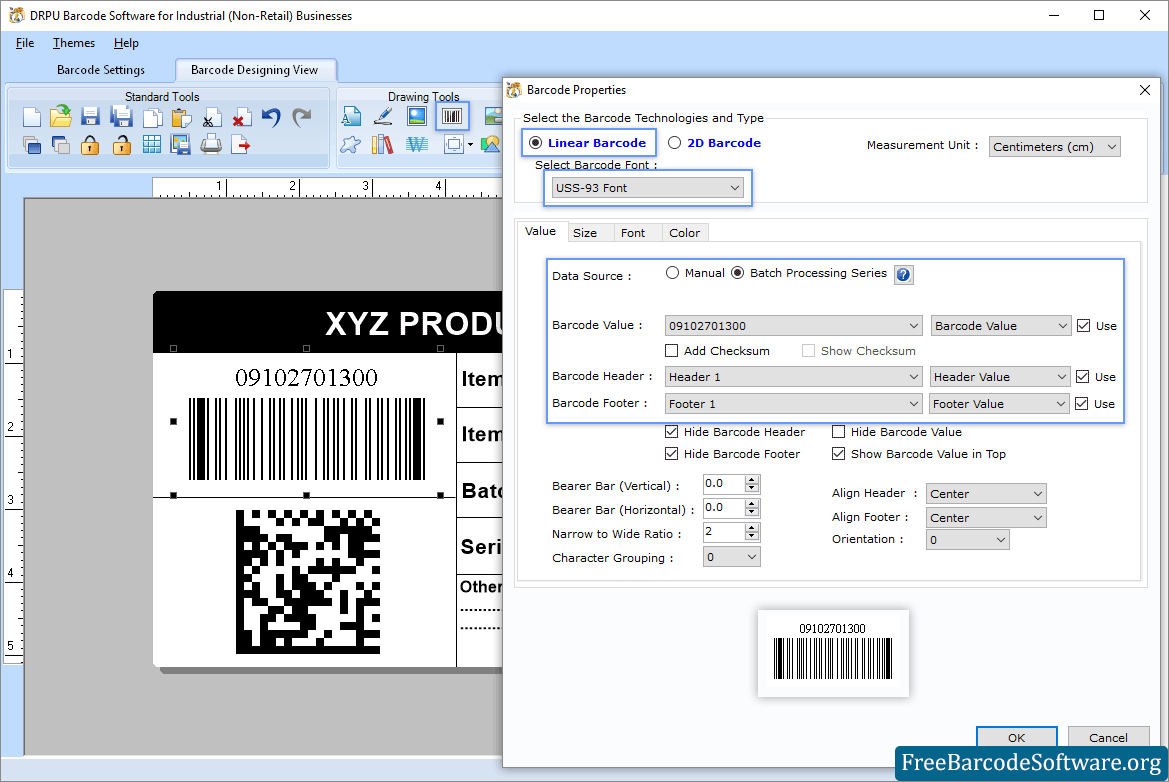Open the Select Barcode Font dropdown
1169x782 pixels.
(x=648, y=188)
